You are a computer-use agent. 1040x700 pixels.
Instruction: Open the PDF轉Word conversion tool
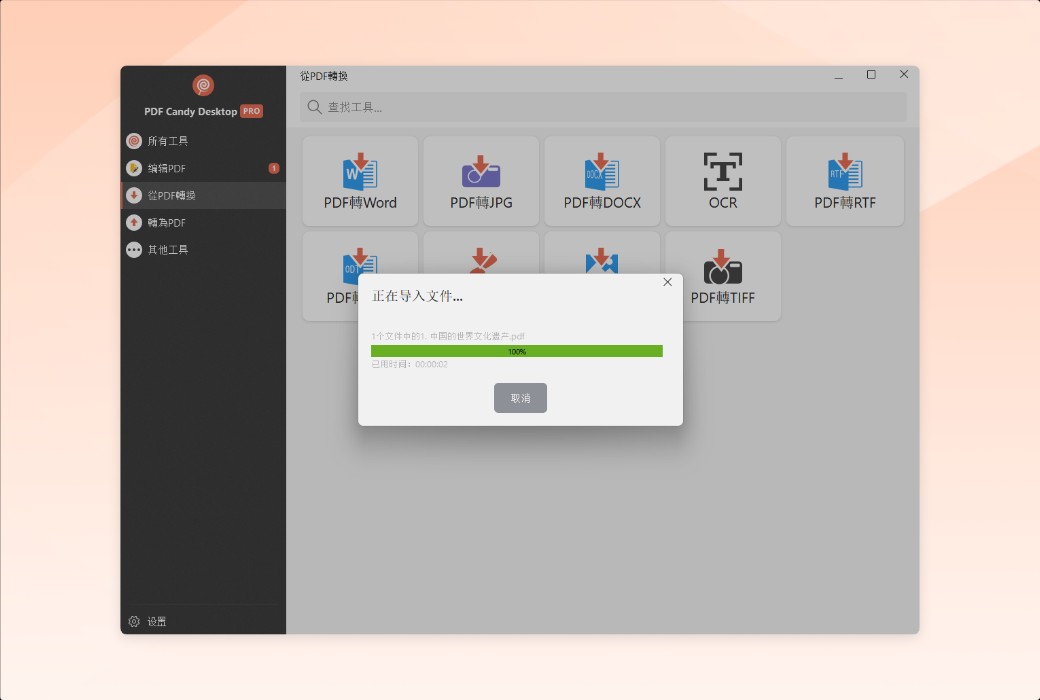[360, 181]
